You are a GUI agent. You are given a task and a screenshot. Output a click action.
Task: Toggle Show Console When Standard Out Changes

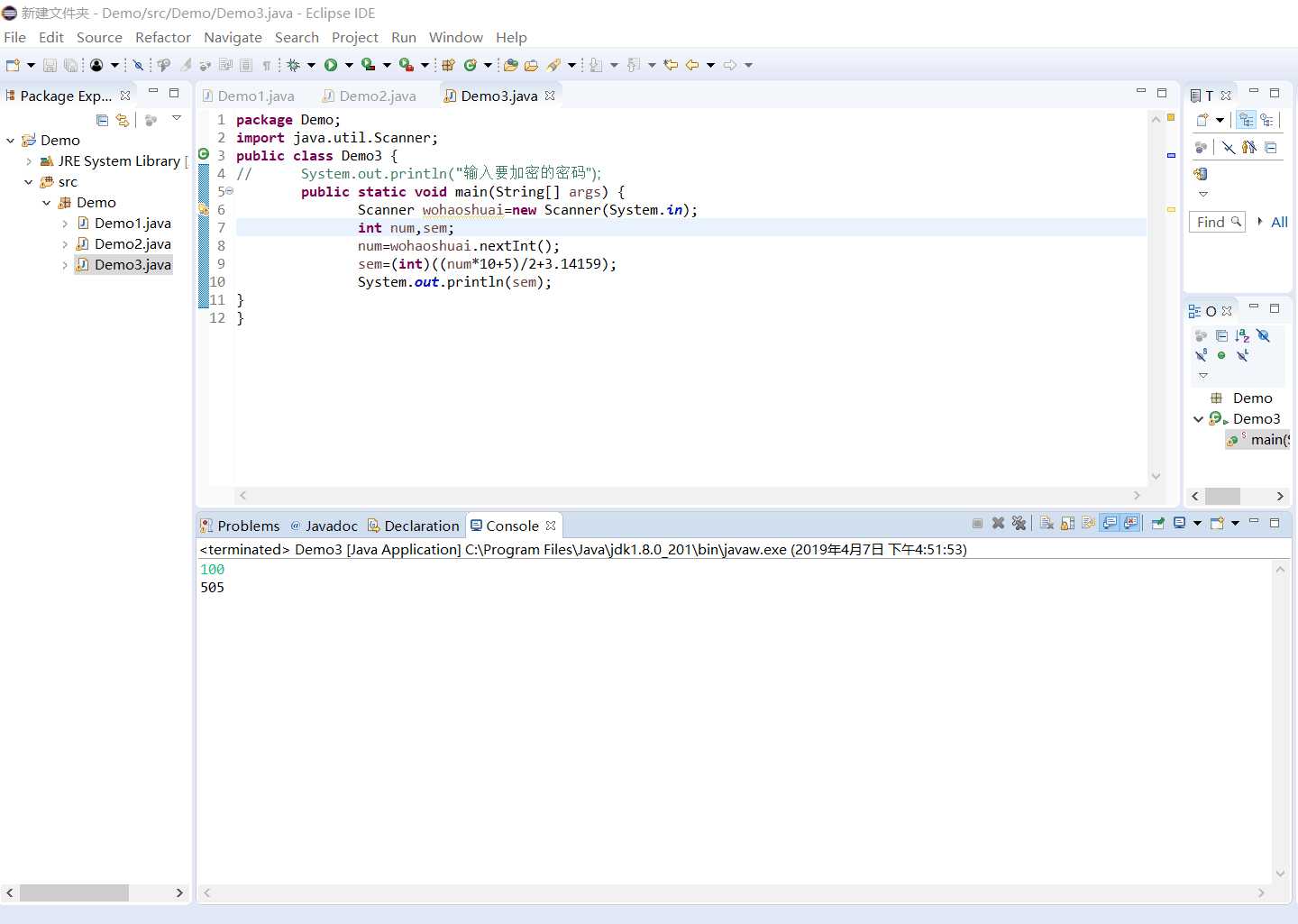tap(1110, 523)
